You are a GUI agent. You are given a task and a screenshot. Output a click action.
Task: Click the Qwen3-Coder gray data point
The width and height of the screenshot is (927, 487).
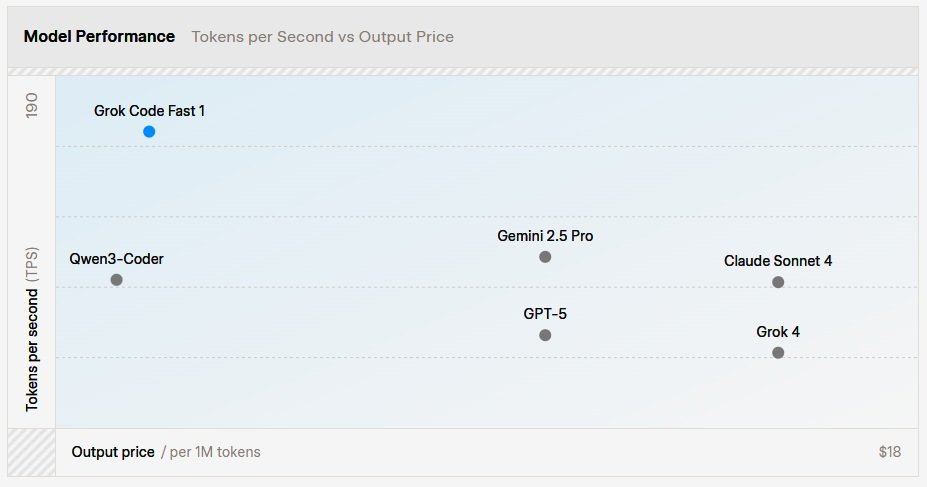coord(116,280)
